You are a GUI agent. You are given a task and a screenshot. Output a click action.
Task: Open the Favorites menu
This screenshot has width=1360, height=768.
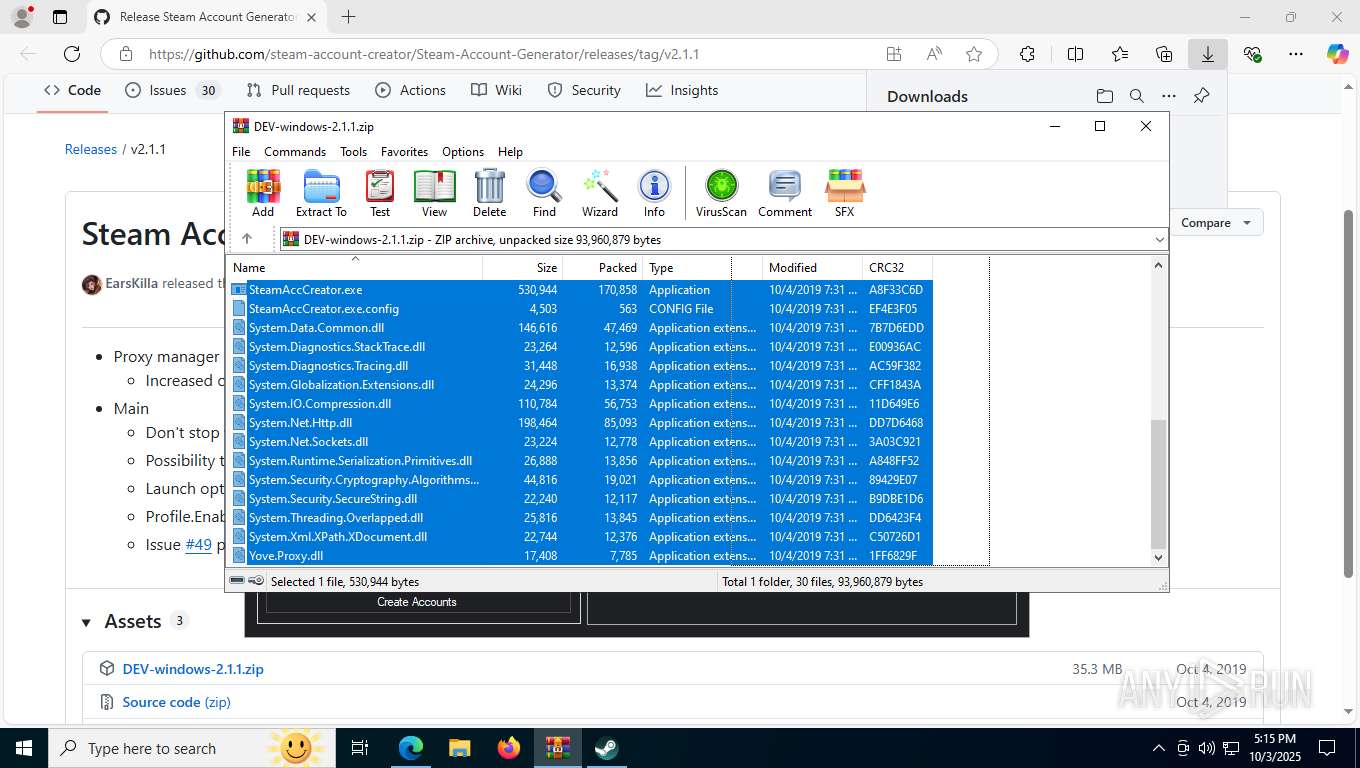pyautogui.click(x=404, y=152)
